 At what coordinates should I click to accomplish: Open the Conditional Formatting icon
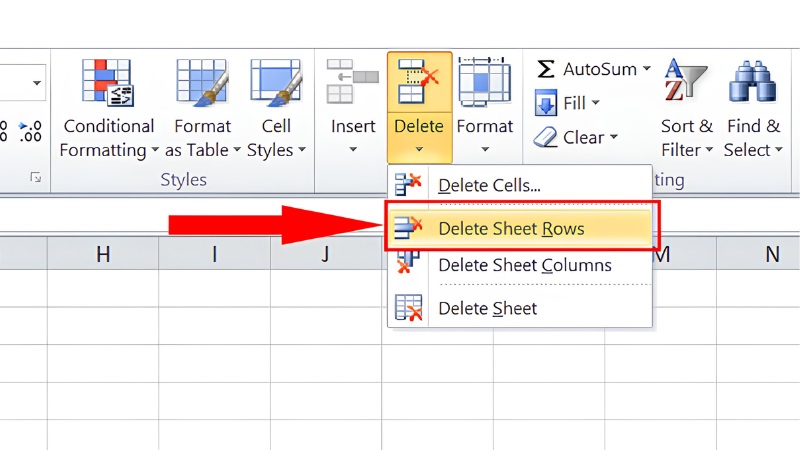pos(108,83)
